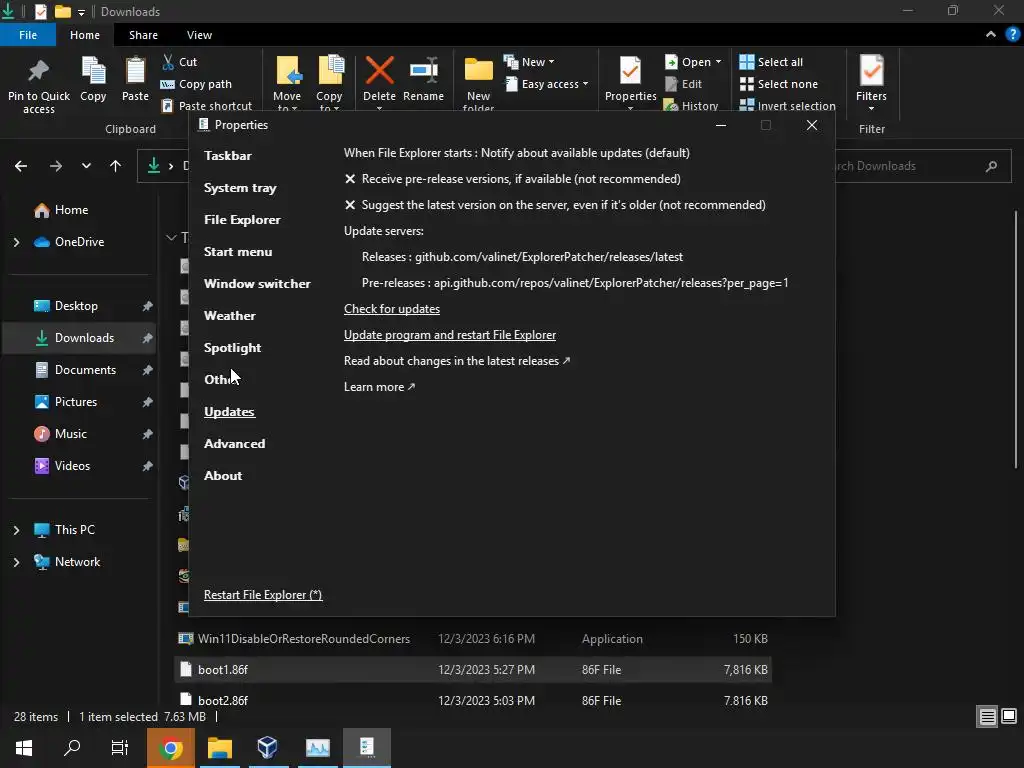The height and width of the screenshot is (768, 1024).
Task: Go back with the left arrow
Action: click(x=21, y=167)
